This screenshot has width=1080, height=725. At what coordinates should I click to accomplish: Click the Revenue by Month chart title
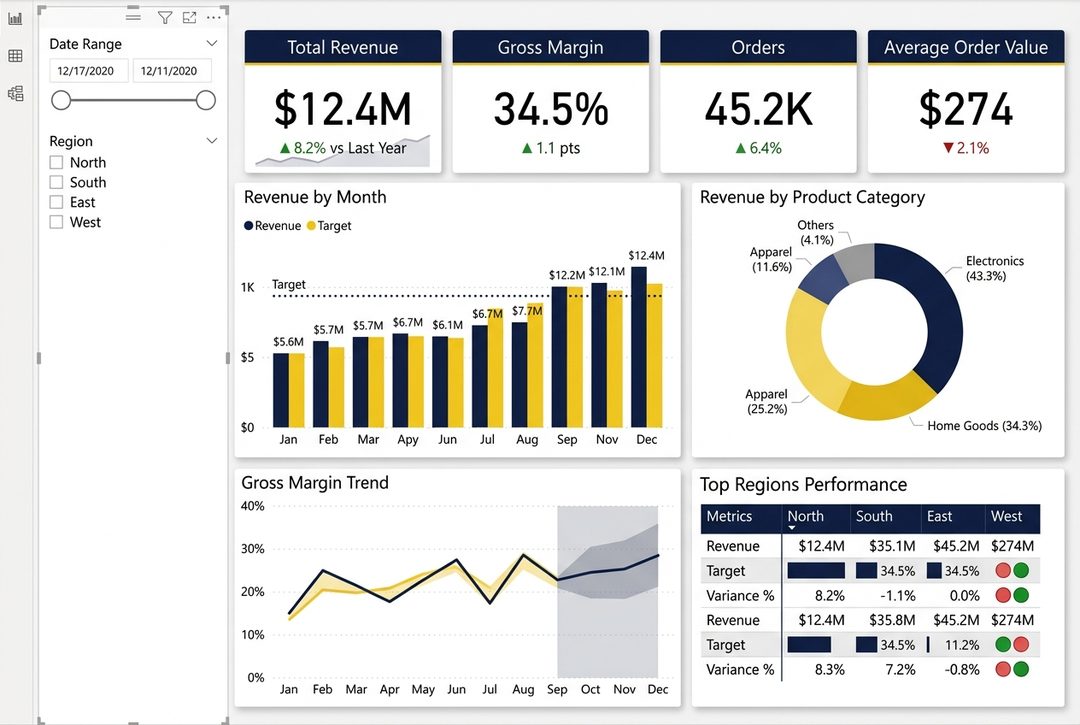tap(315, 197)
